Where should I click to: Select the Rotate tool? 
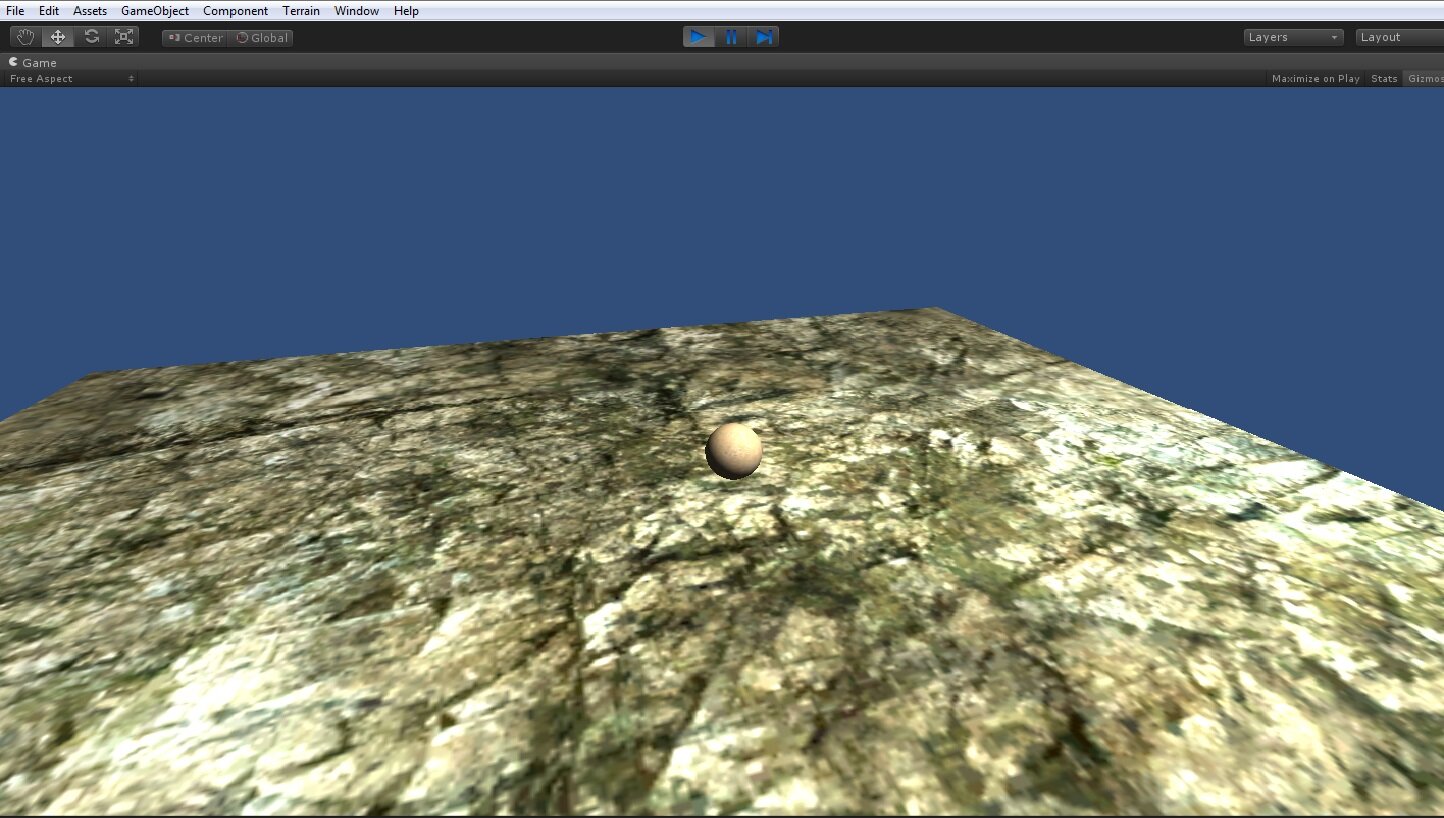[x=91, y=37]
